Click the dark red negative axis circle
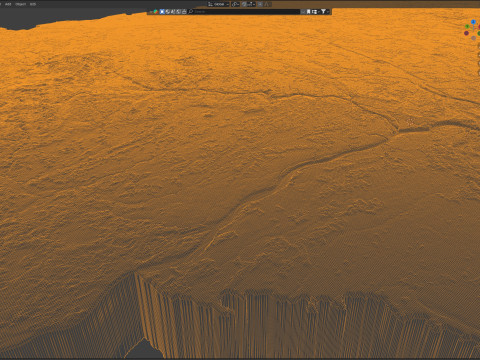The image size is (480, 360). tap(466, 33)
